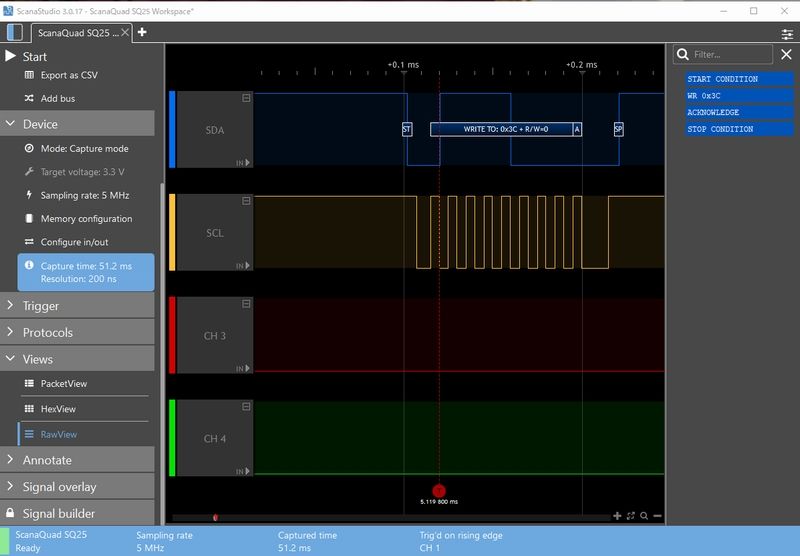This screenshot has width=800, height=556.
Task: Collapse the Device section
Action: pos(78,123)
